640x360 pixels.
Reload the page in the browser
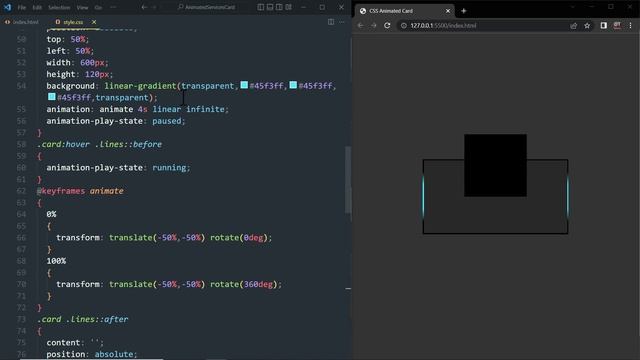(387, 25)
